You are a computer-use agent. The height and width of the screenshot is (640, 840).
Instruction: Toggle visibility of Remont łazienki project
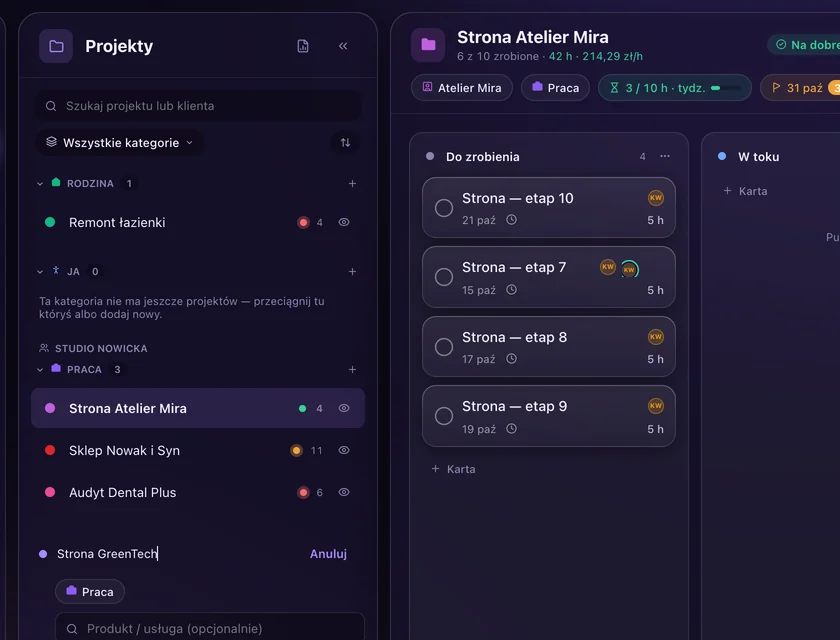[344, 222]
